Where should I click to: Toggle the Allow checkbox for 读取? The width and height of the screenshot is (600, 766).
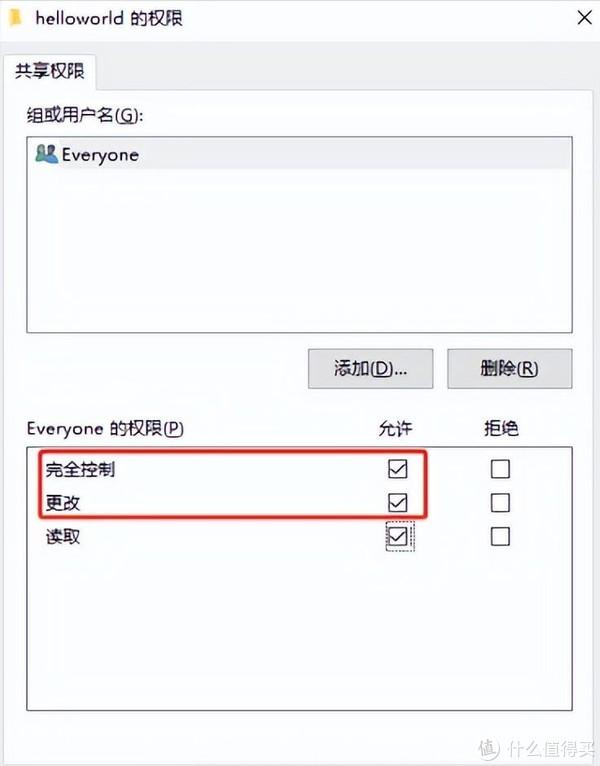(397, 536)
